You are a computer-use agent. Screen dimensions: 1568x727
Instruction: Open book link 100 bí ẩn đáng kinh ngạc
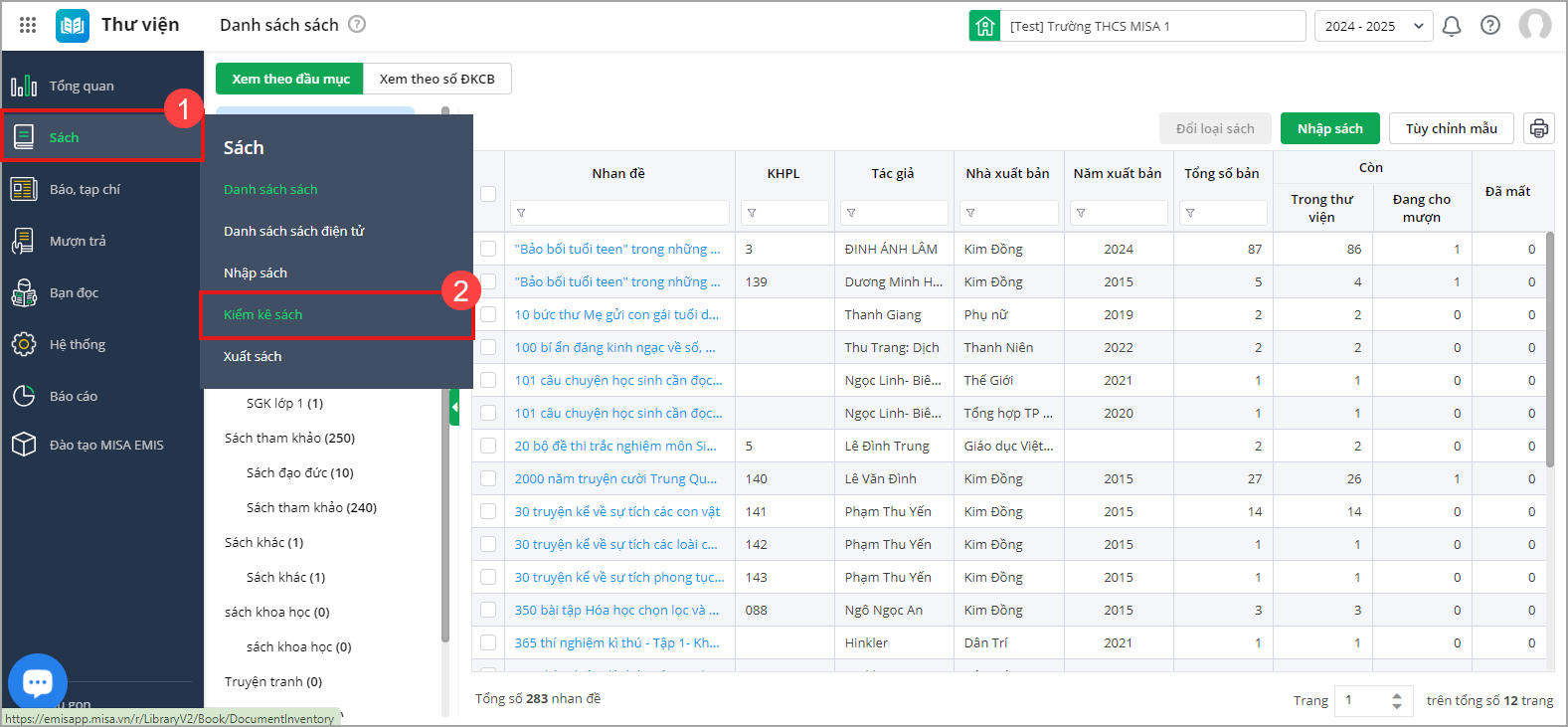(x=614, y=347)
